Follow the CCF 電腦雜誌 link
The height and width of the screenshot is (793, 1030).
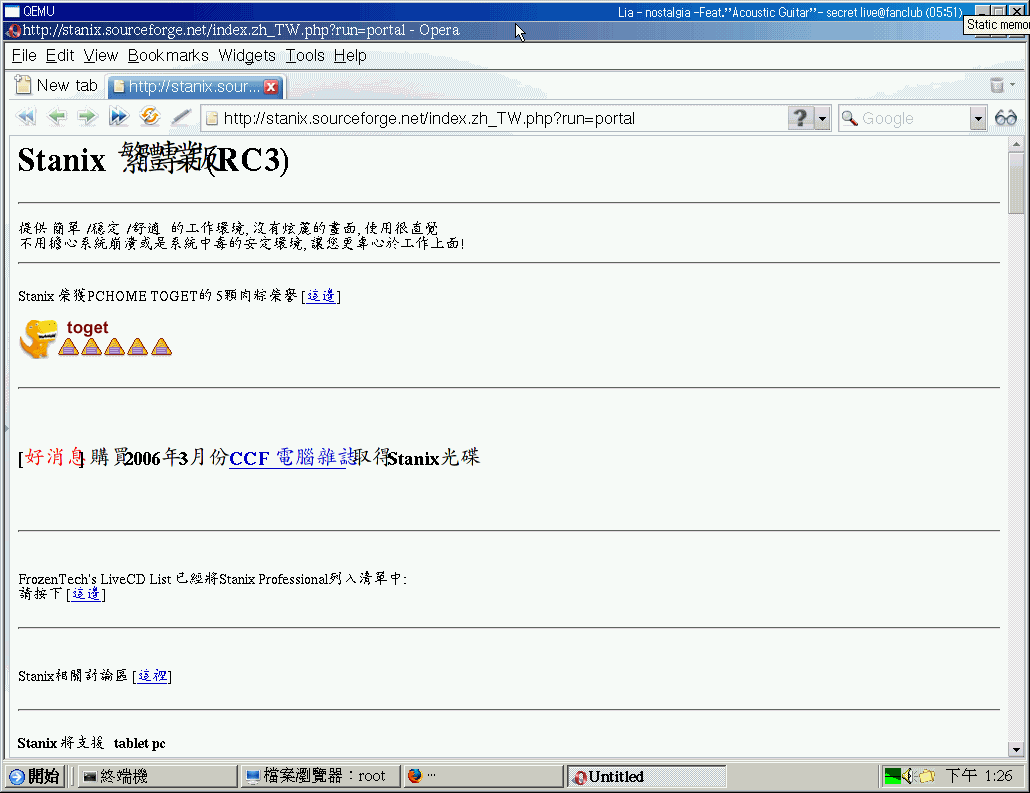[291, 459]
